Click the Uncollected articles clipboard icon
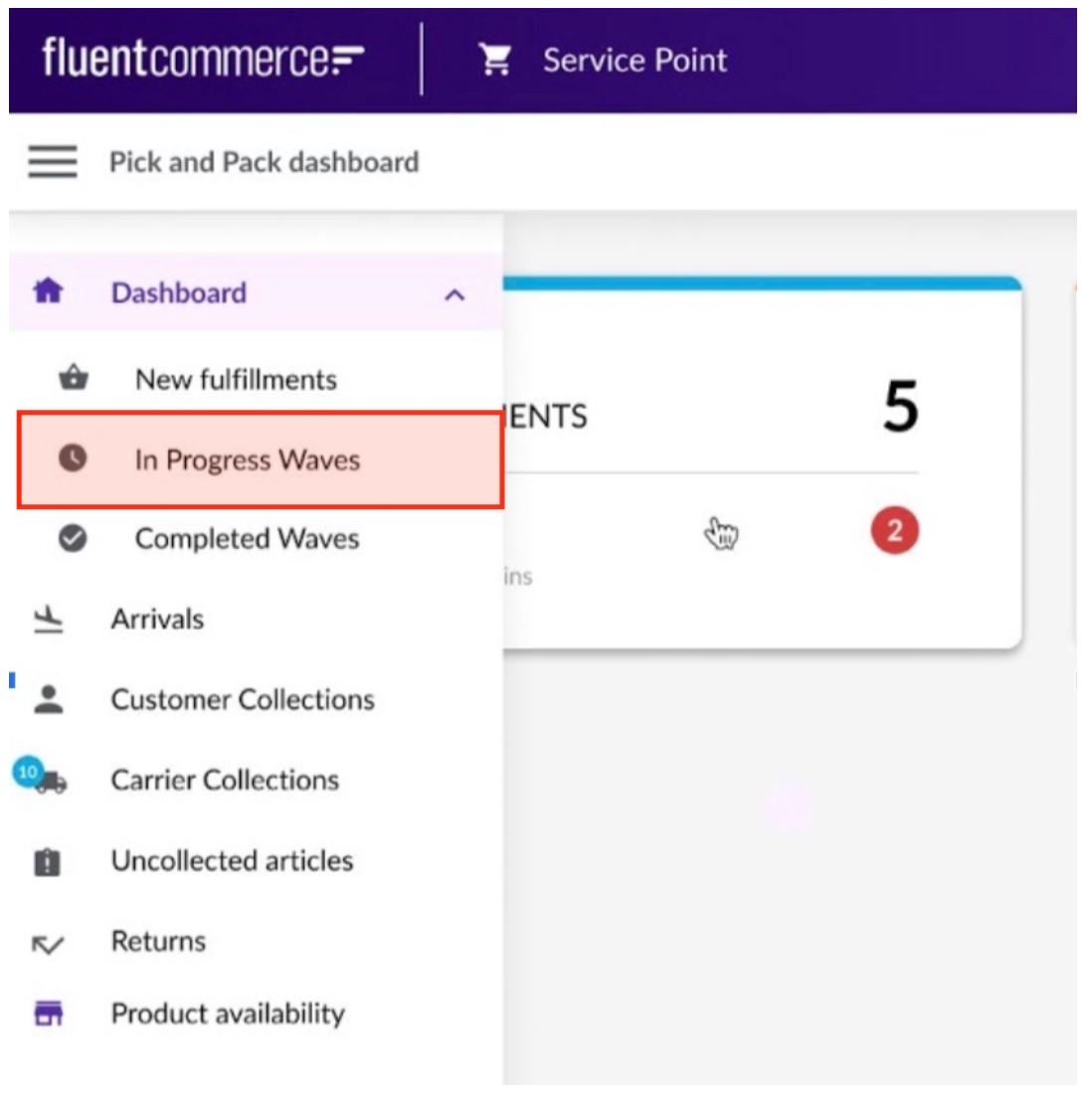 click(x=48, y=861)
